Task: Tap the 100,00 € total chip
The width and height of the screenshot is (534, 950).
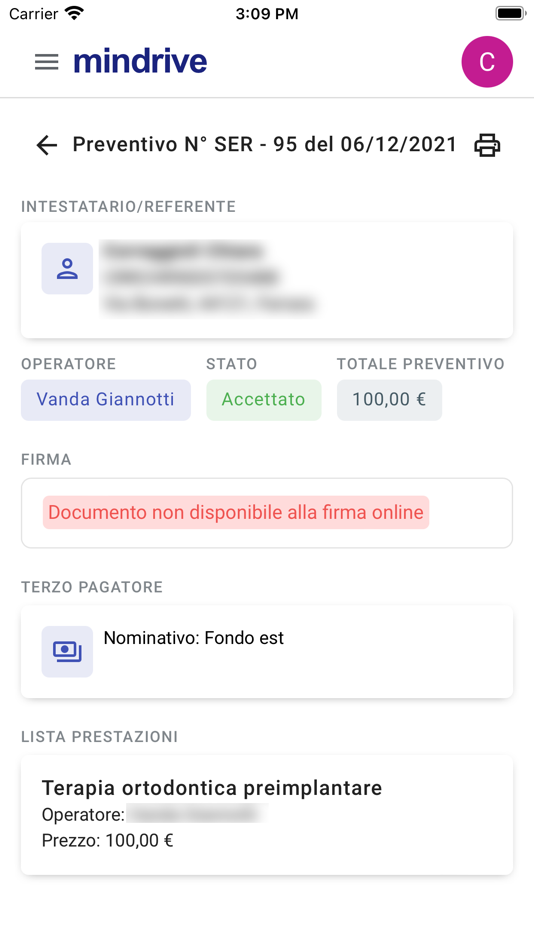Action: (389, 400)
